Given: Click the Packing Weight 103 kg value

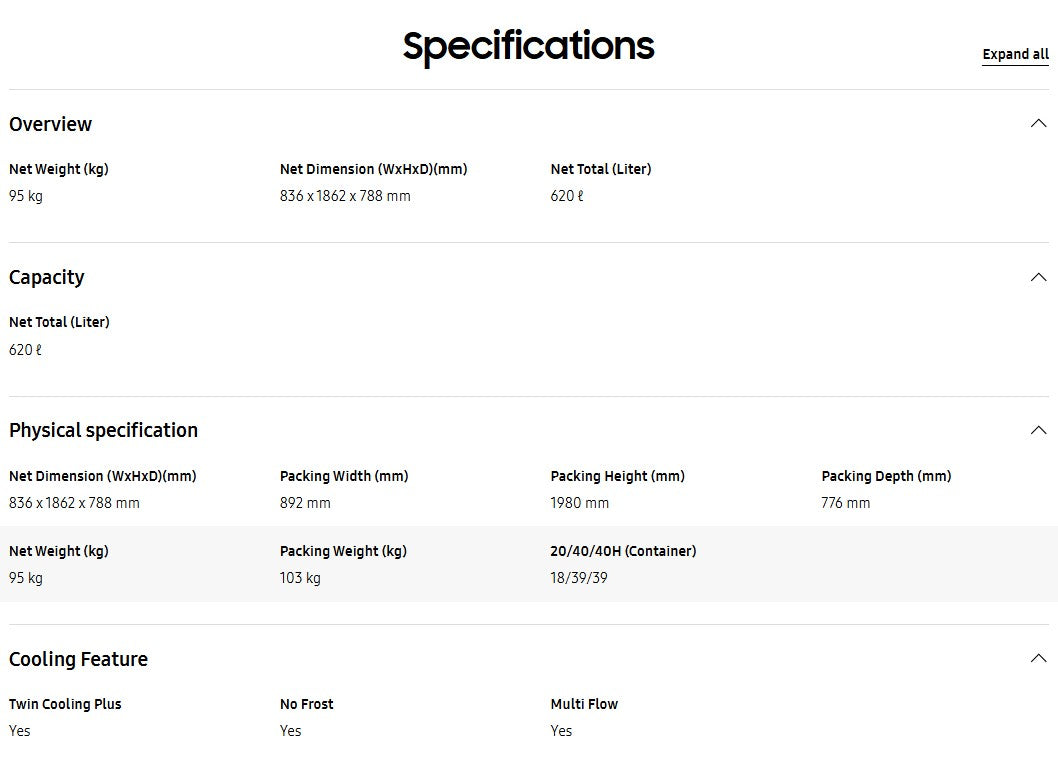Looking at the screenshot, I should pos(300,578).
